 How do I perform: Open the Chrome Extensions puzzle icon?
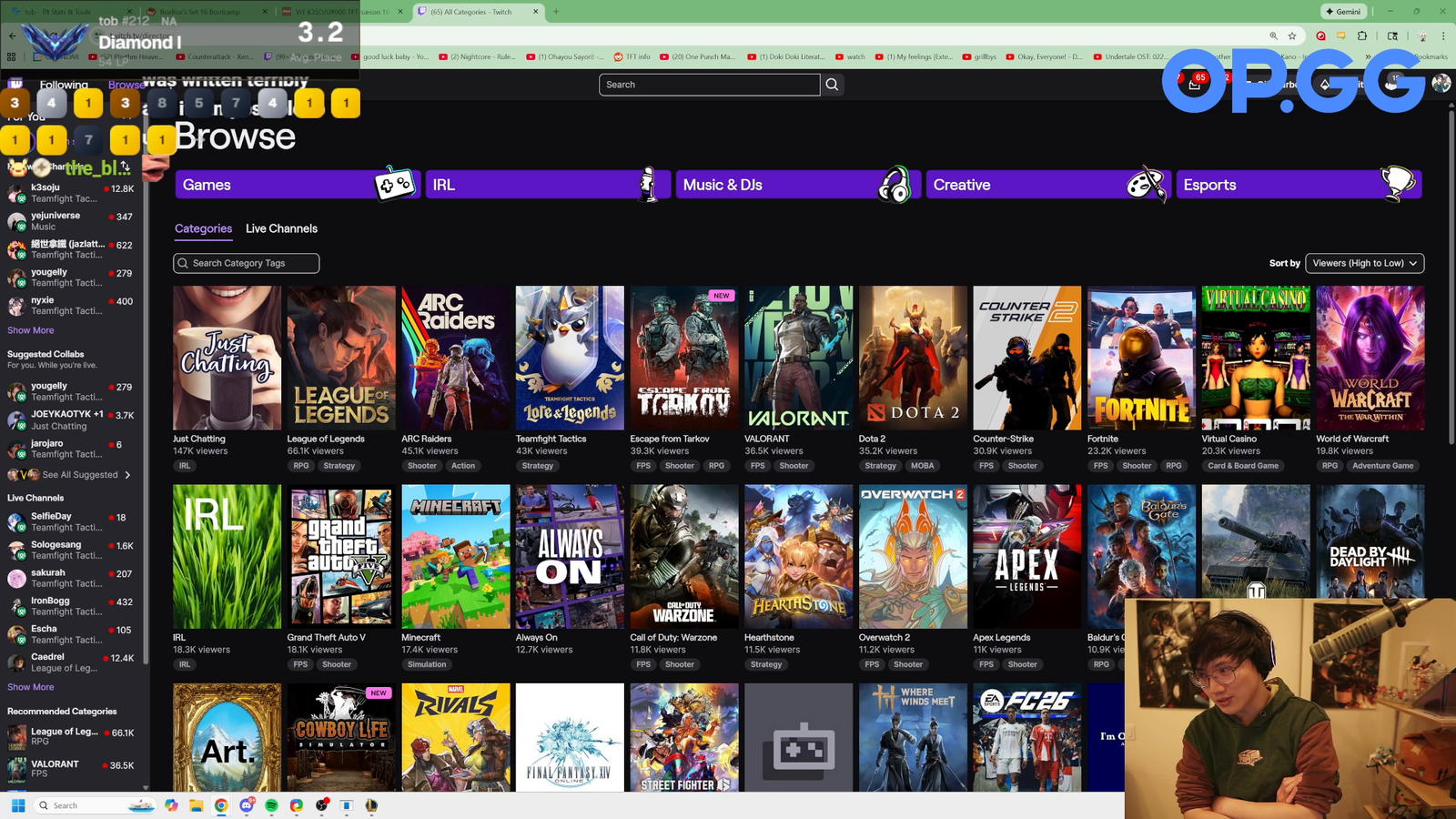[x=1362, y=36]
